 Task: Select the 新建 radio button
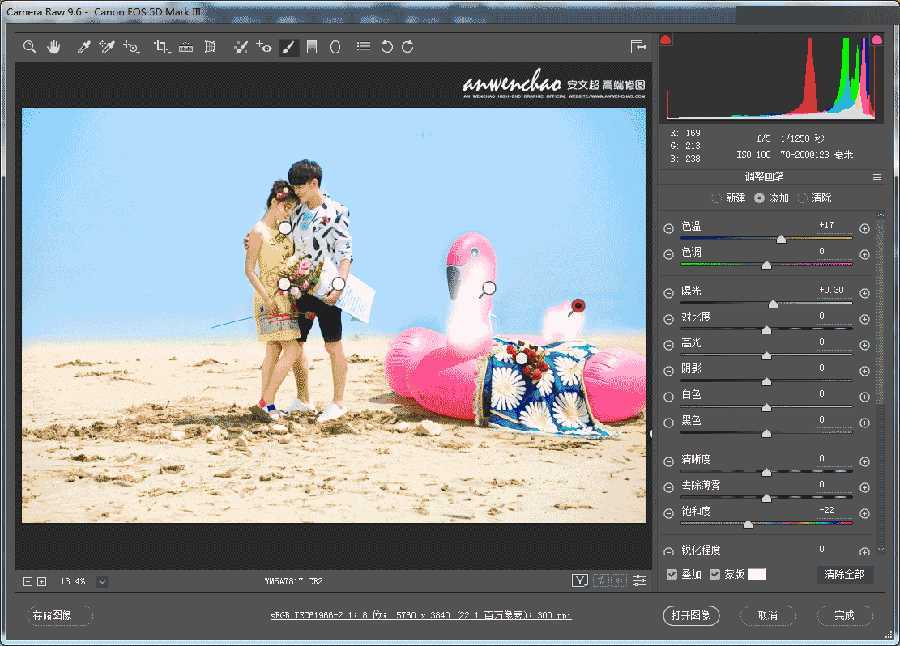click(x=715, y=198)
